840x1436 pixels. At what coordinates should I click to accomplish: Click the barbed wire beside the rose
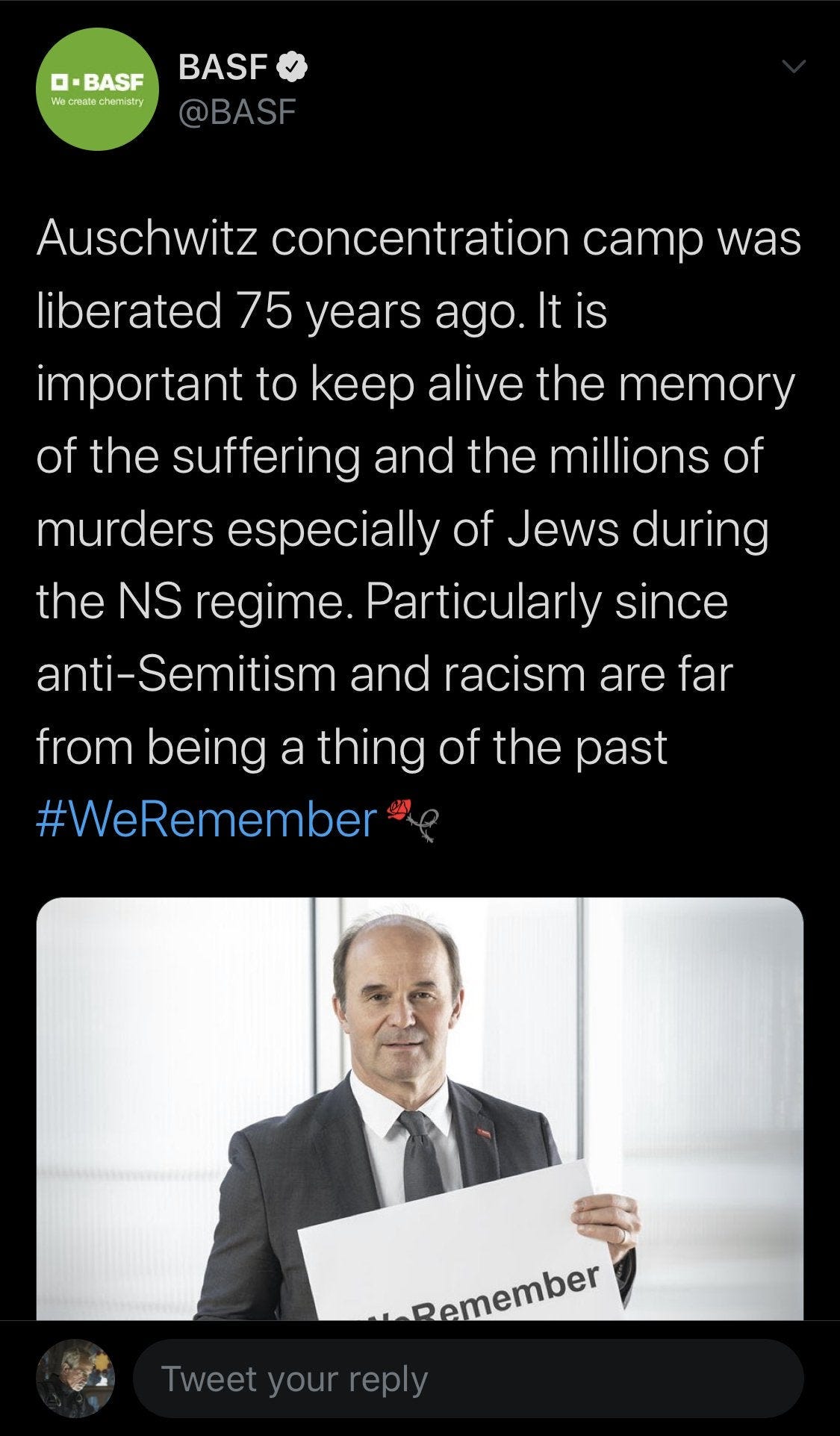[x=427, y=827]
